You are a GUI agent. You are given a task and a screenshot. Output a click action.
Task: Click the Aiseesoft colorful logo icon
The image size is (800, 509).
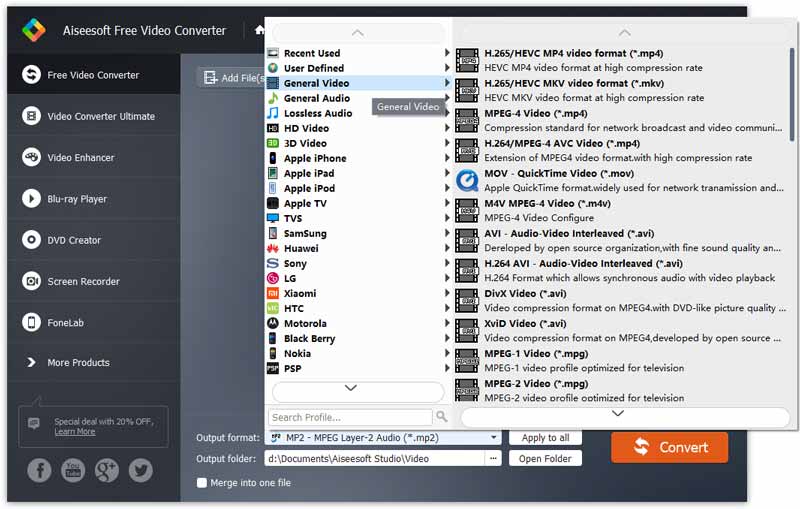tap(34, 30)
